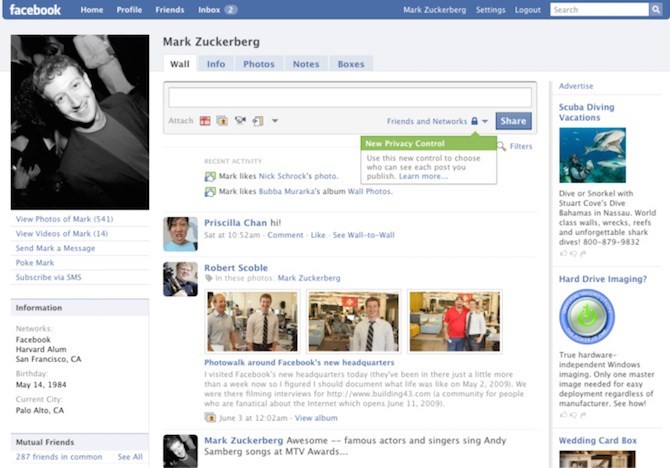Click Logout
Viewport: 670px width, 468px height.
coord(528,10)
